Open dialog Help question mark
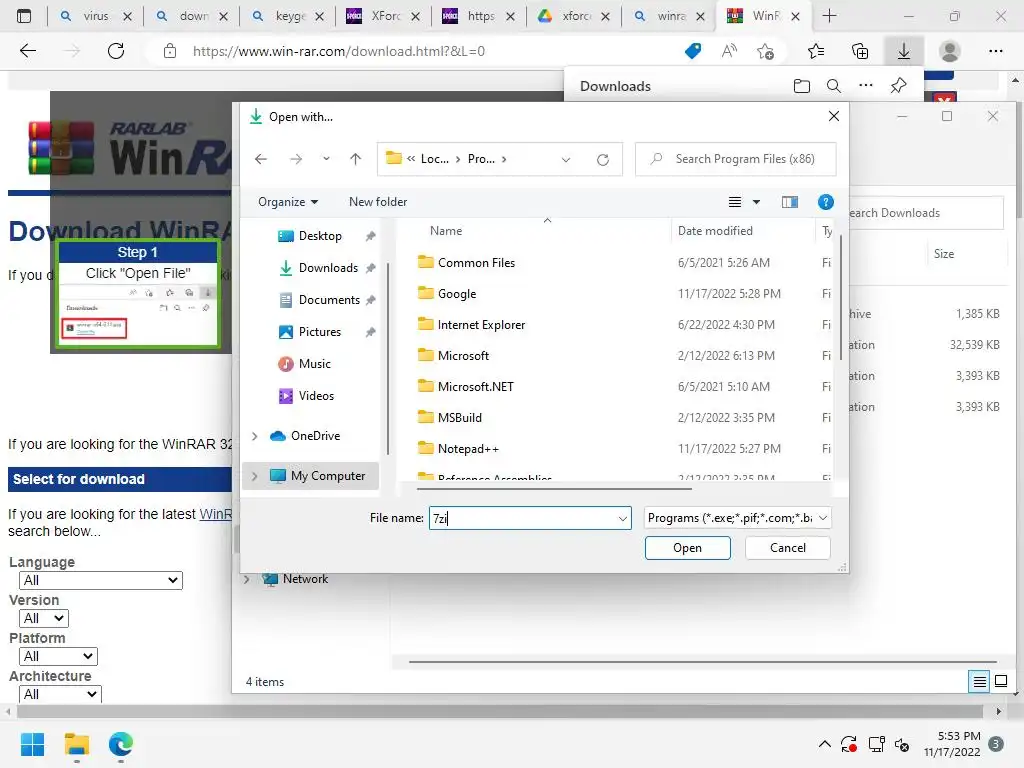The image size is (1024, 768). pos(825,202)
